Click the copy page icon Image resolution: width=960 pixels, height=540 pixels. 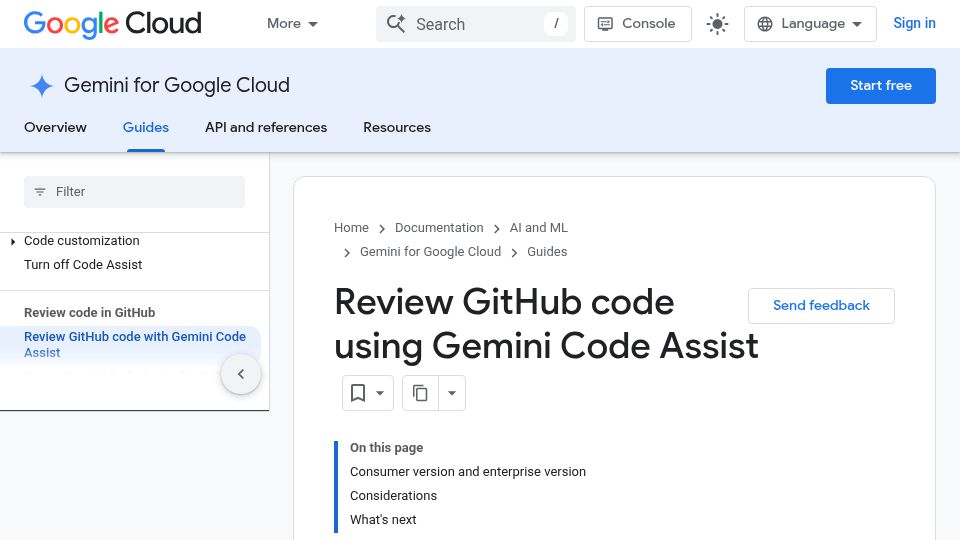coord(420,393)
